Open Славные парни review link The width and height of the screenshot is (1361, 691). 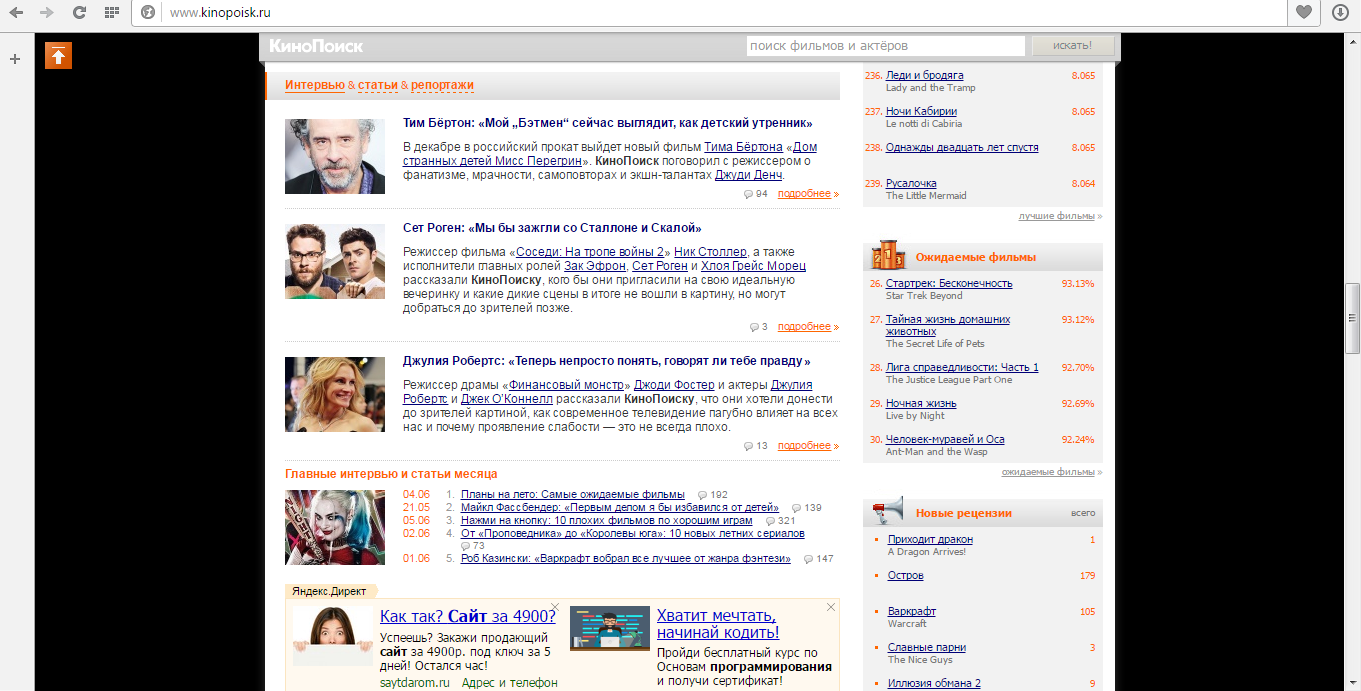pyautogui.click(x=927, y=648)
